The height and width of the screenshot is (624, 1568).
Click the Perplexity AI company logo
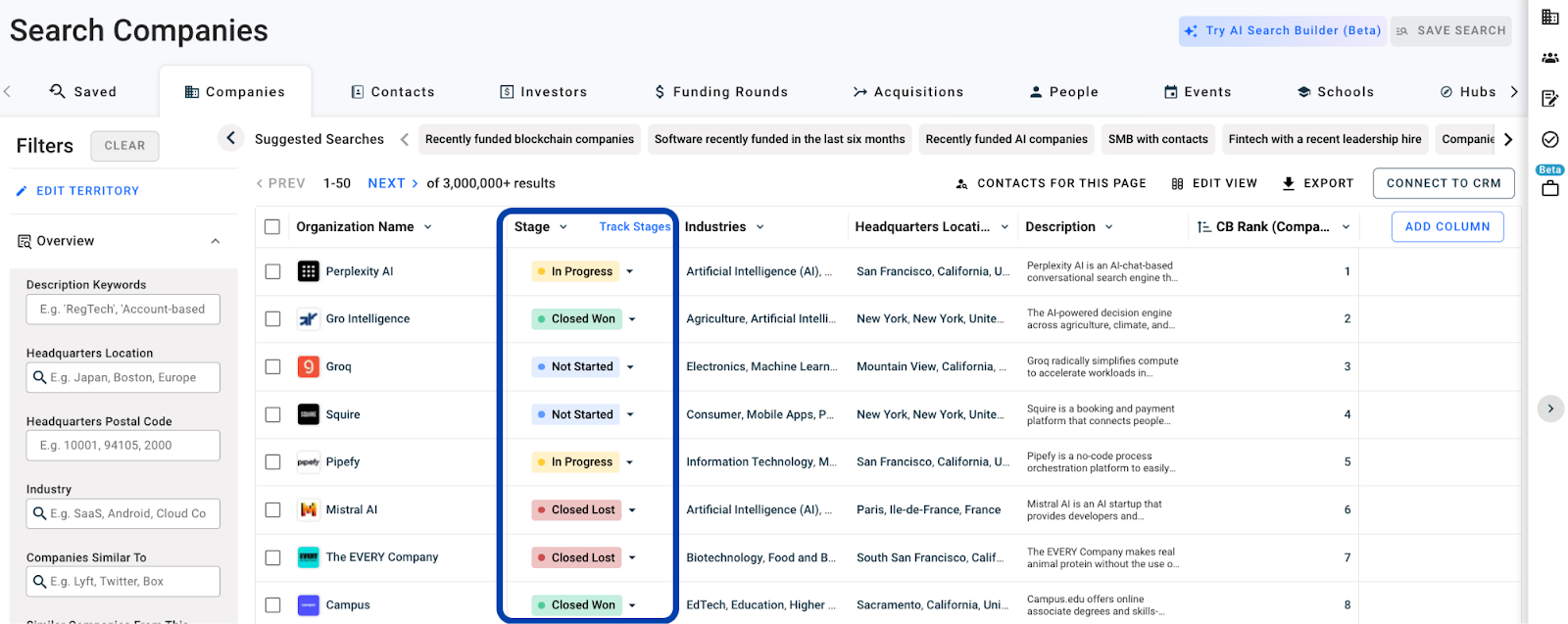click(x=309, y=271)
